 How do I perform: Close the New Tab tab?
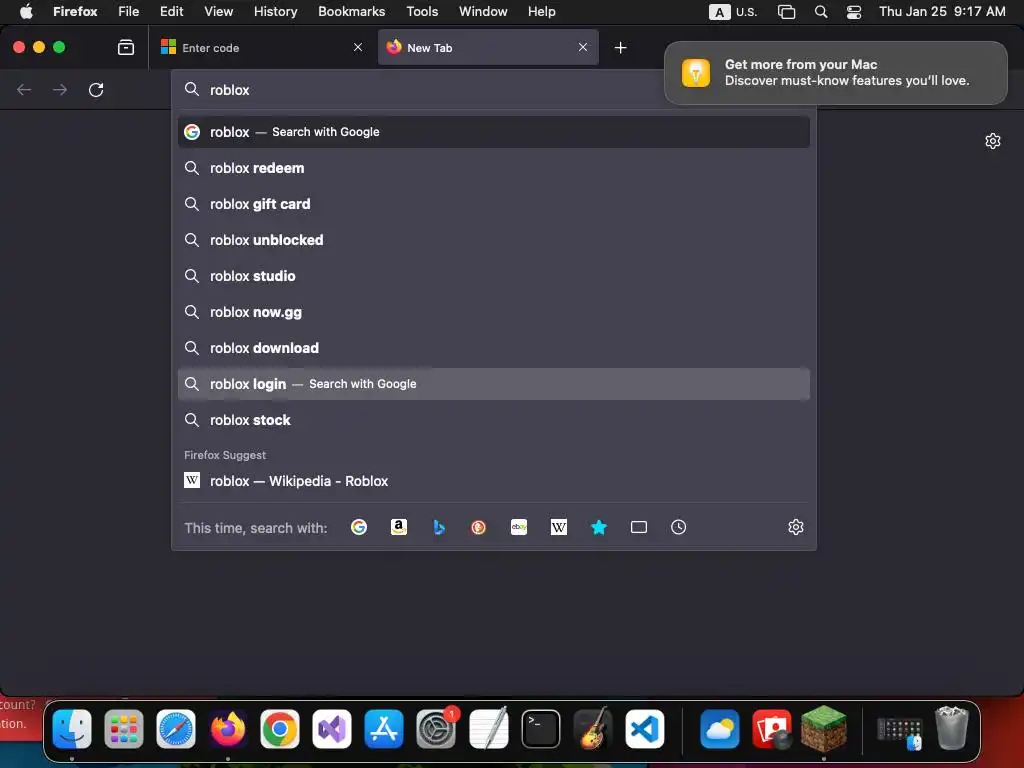[x=583, y=47]
